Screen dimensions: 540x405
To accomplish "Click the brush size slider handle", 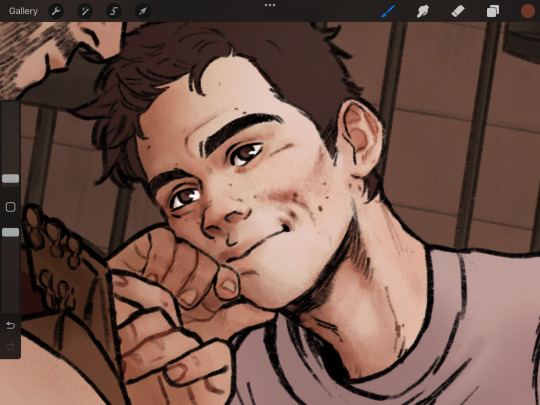I will click(10, 178).
